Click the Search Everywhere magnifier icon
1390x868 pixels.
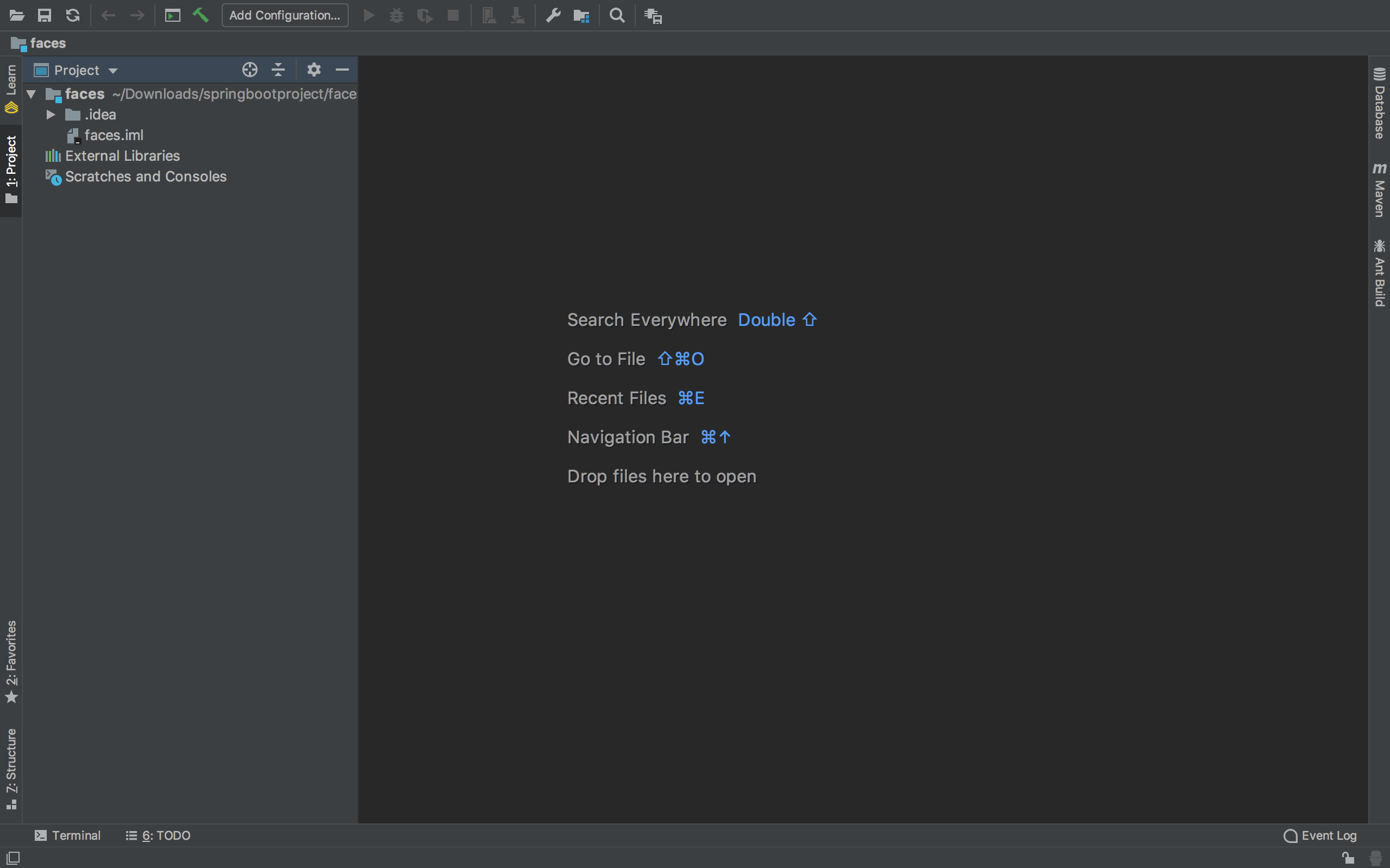tap(617, 16)
